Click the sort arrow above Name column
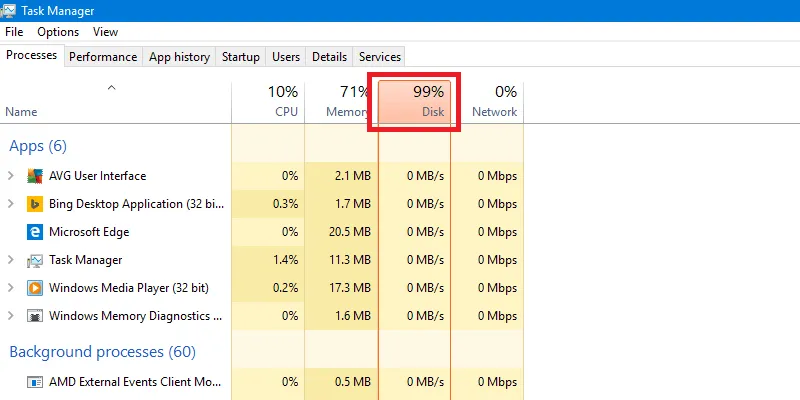This screenshot has width=800, height=400. click(x=111, y=88)
